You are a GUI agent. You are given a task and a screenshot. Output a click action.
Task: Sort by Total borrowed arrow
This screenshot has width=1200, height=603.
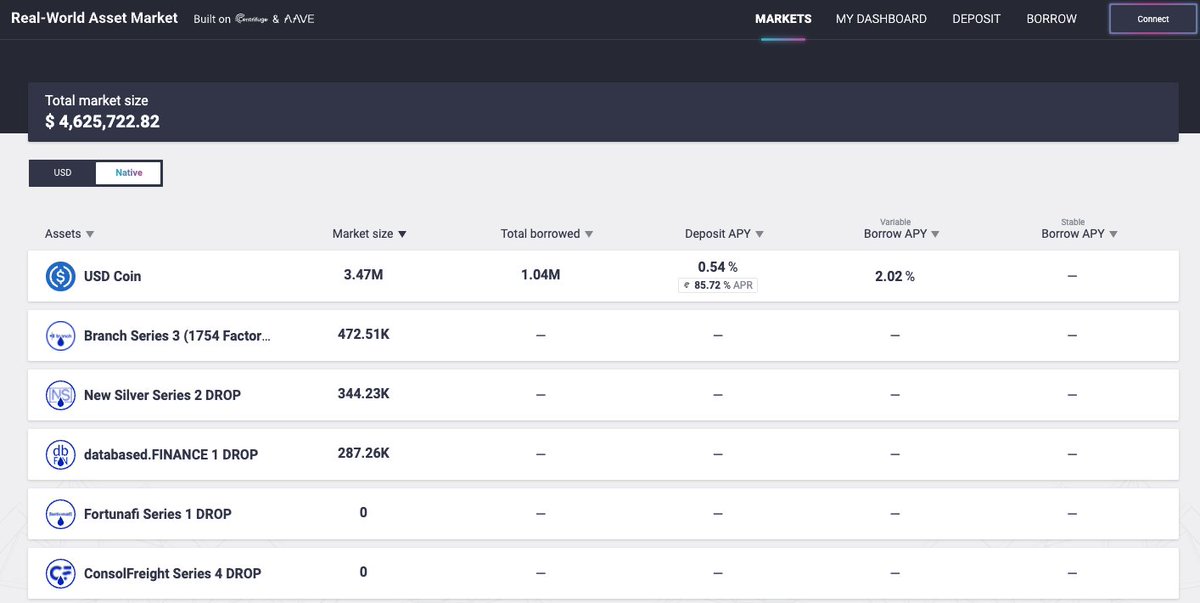(x=589, y=234)
